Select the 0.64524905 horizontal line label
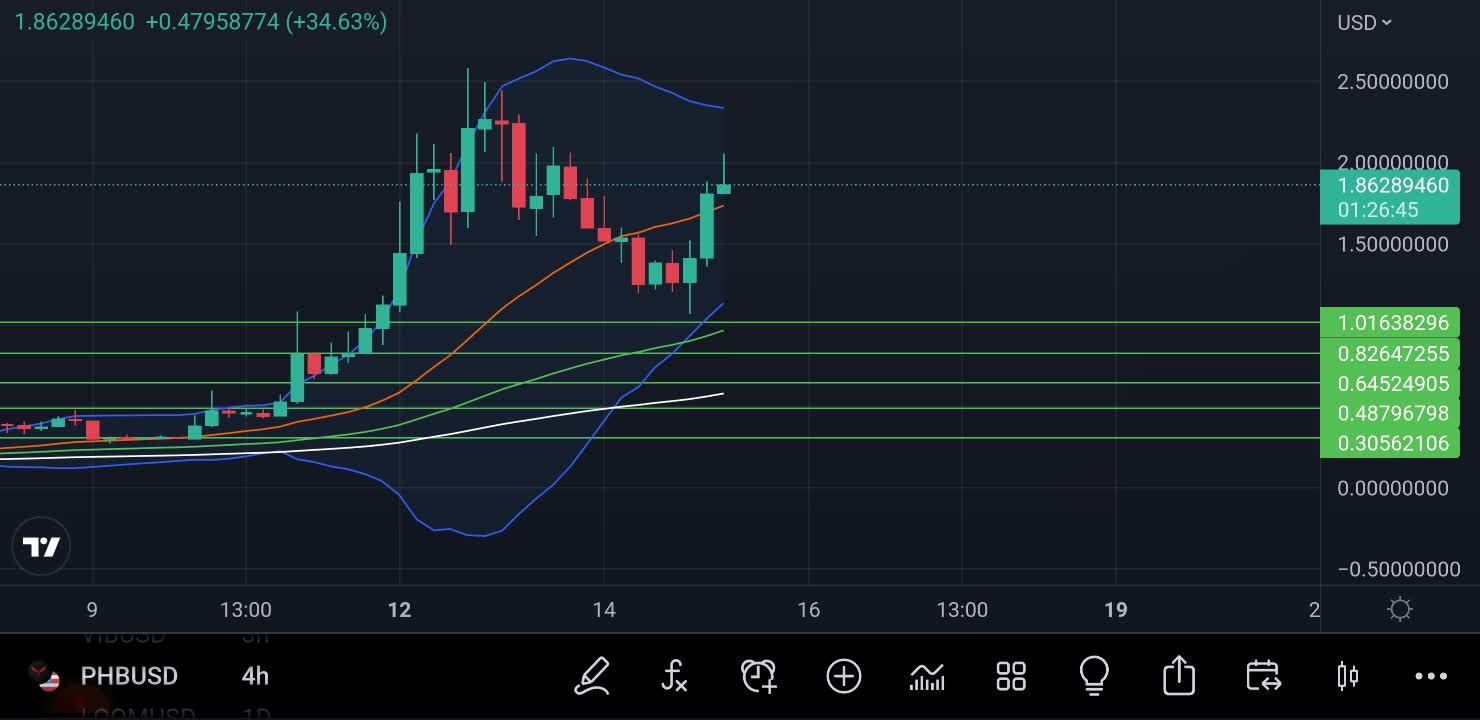The image size is (1480, 720). click(1389, 383)
